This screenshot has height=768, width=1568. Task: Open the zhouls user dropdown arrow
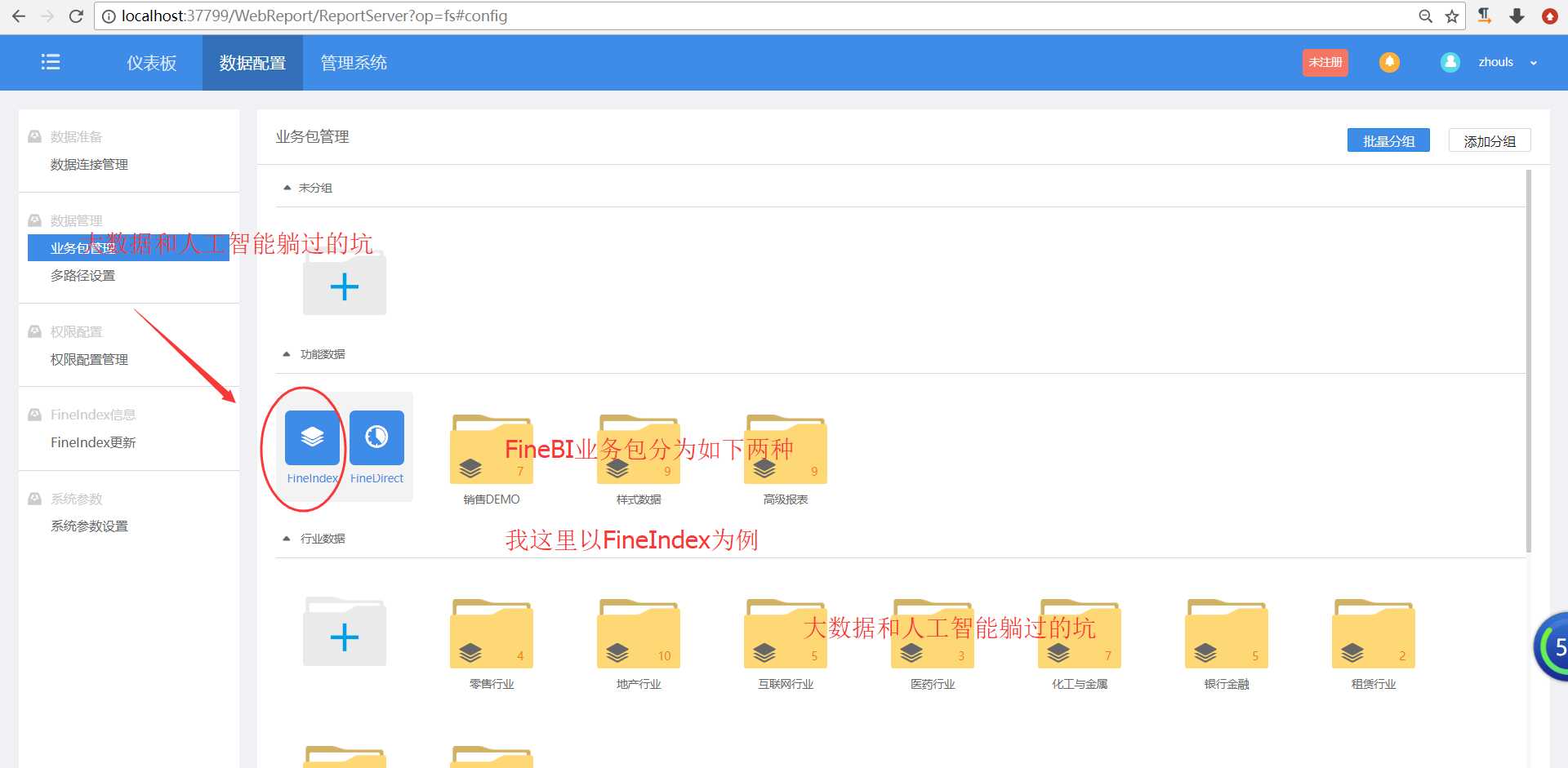click(x=1534, y=63)
